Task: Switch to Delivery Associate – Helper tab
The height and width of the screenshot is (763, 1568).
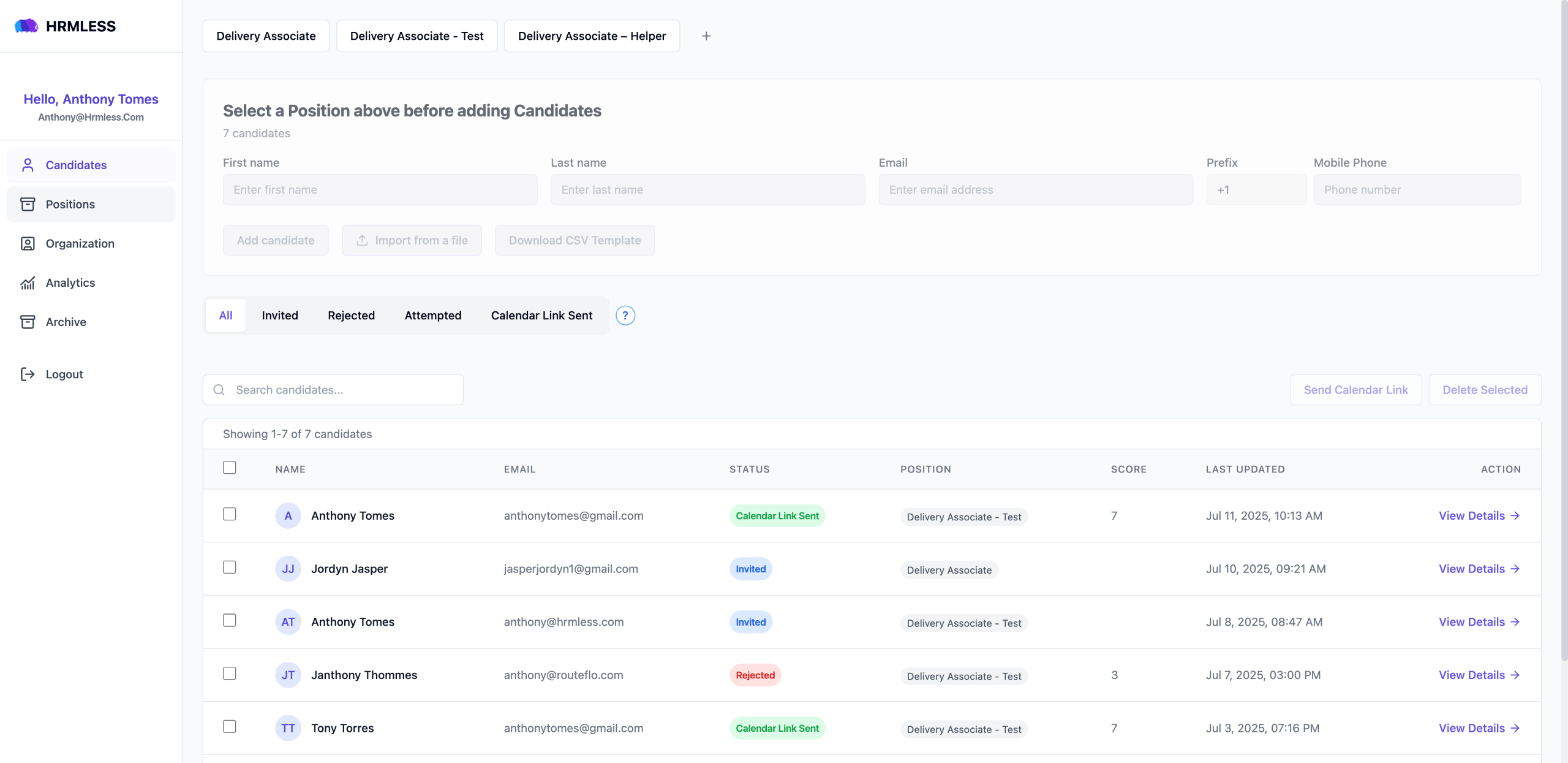Action: (x=592, y=36)
